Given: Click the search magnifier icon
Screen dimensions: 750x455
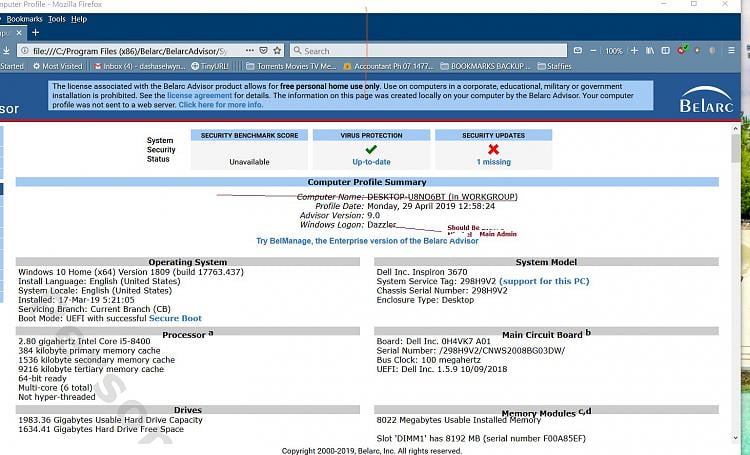Looking at the screenshot, I should pos(298,50).
